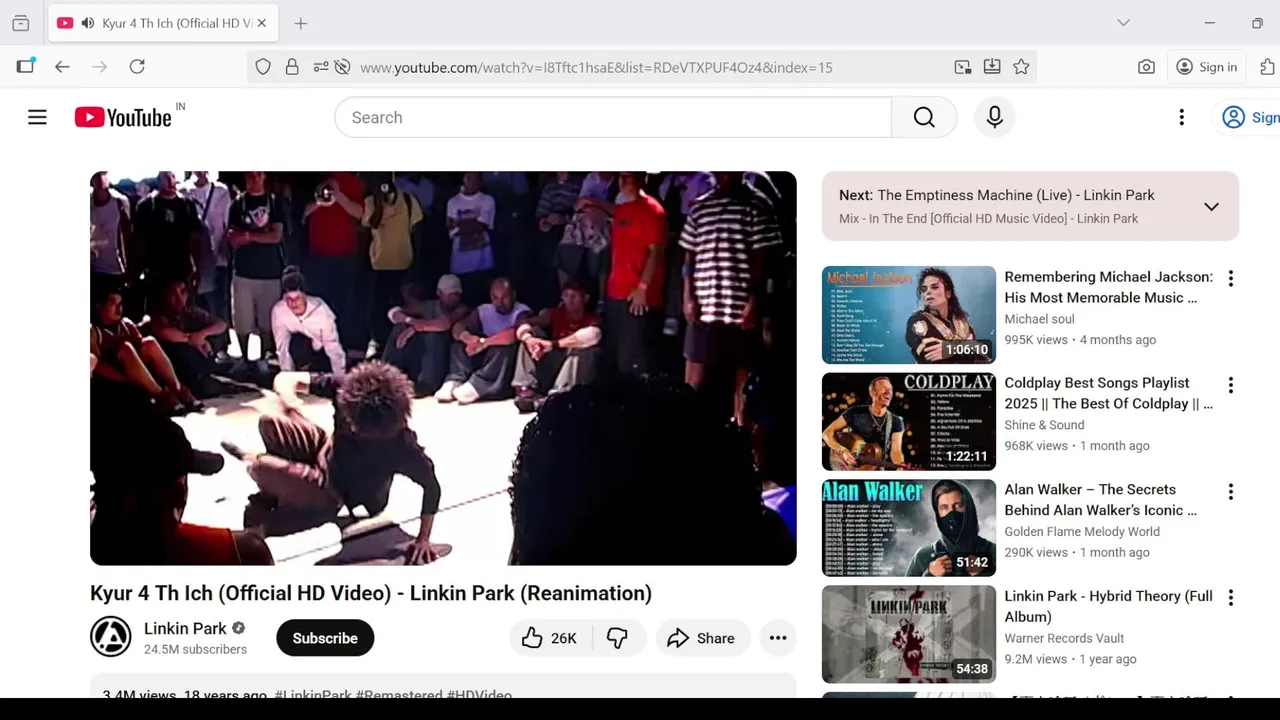Screen dimensions: 1280x720
Task: Open recent browsing tab-history icon
Action: pos(20,23)
